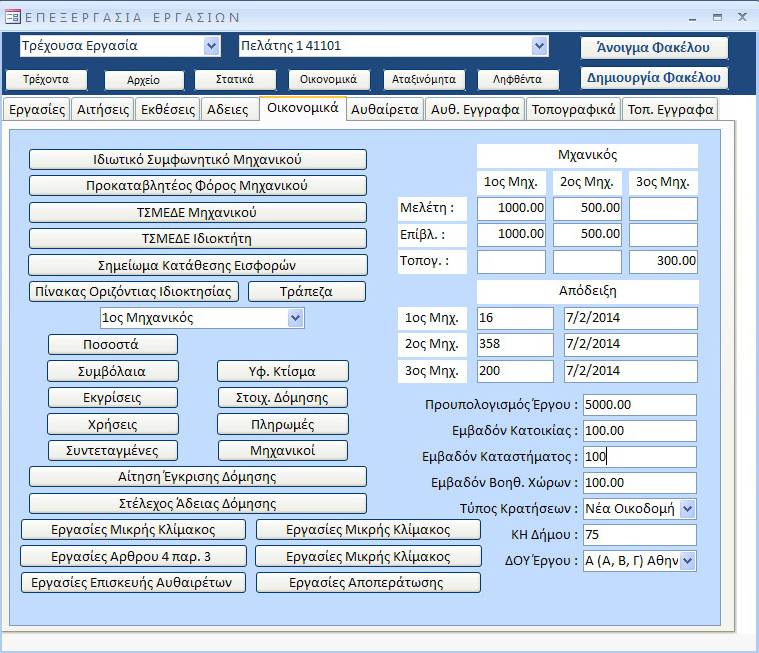Open the Συμβόλαια section
Image resolution: width=759 pixels, height=653 pixels.
[113, 371]
